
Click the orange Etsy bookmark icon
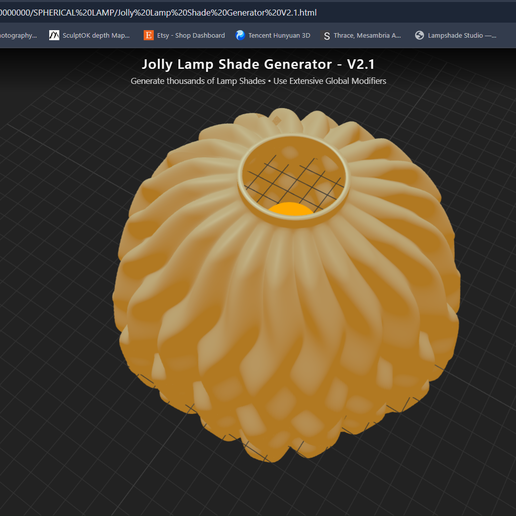tap(149, 35)
